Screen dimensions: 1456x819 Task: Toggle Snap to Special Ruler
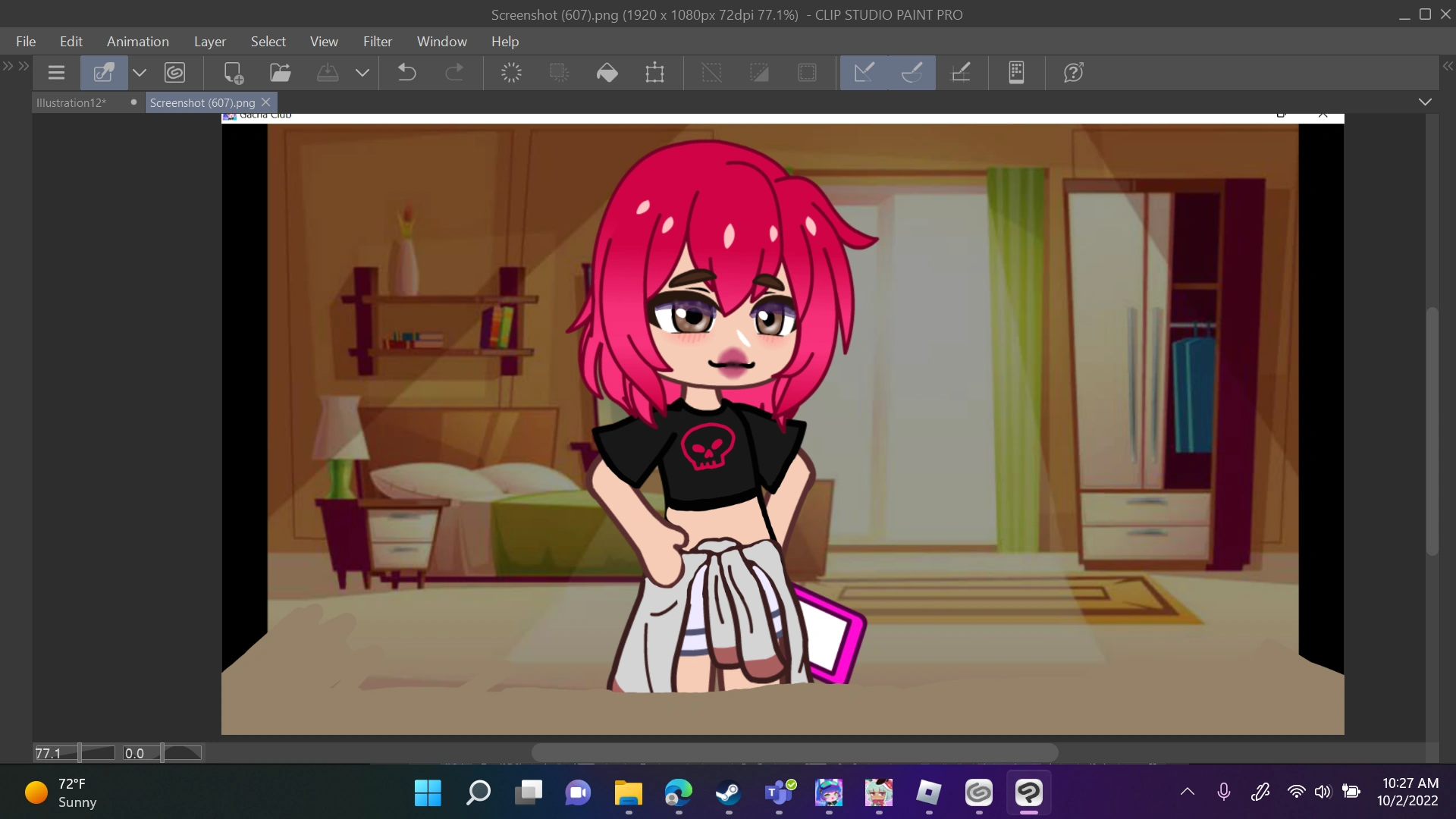point(912,73)
